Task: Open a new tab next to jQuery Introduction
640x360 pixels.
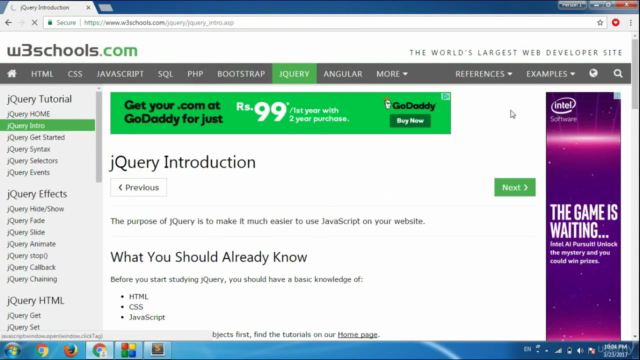Action: [x=106, y=7]
